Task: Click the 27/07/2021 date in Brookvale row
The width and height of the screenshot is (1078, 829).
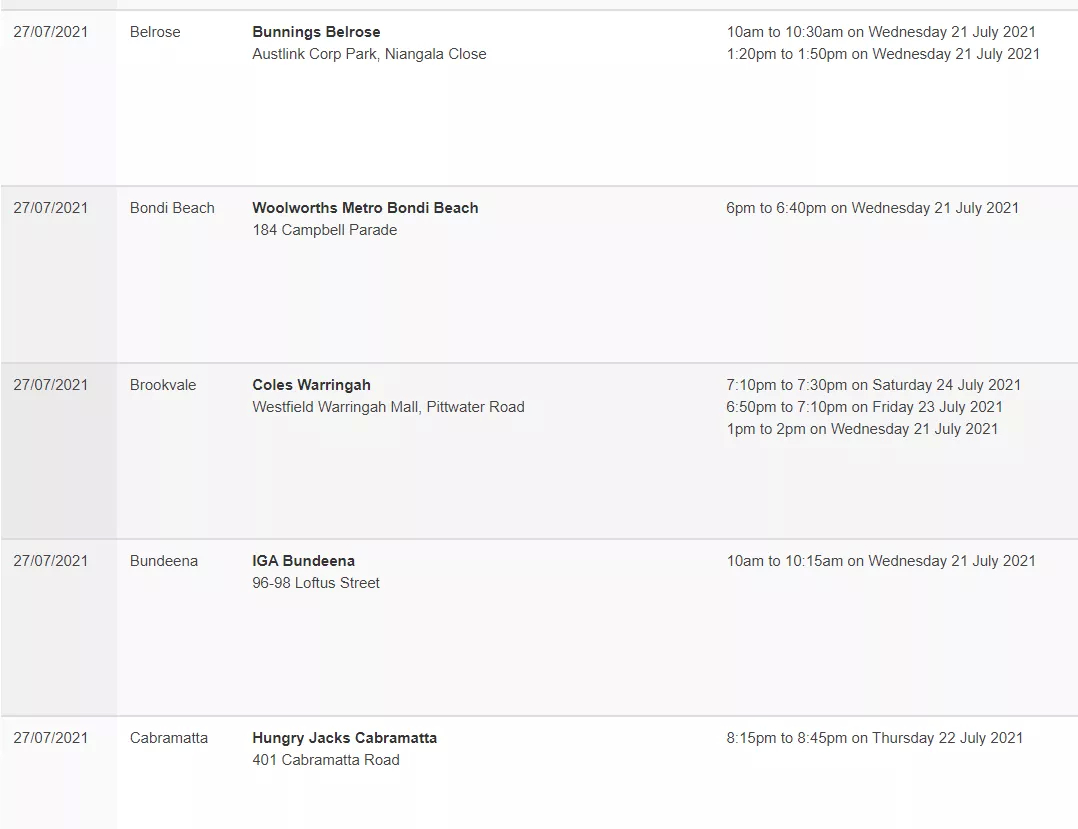Action: pyautogui.click(x=51, y=385)
